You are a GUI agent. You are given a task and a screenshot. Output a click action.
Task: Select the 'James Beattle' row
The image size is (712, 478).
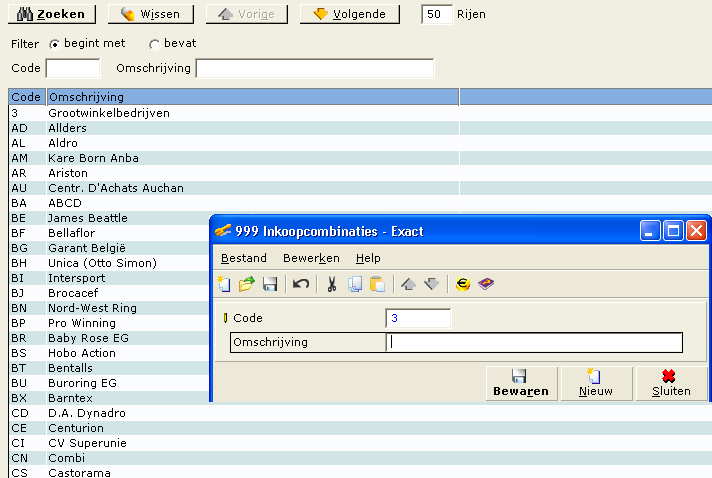[x=109, y=218]
